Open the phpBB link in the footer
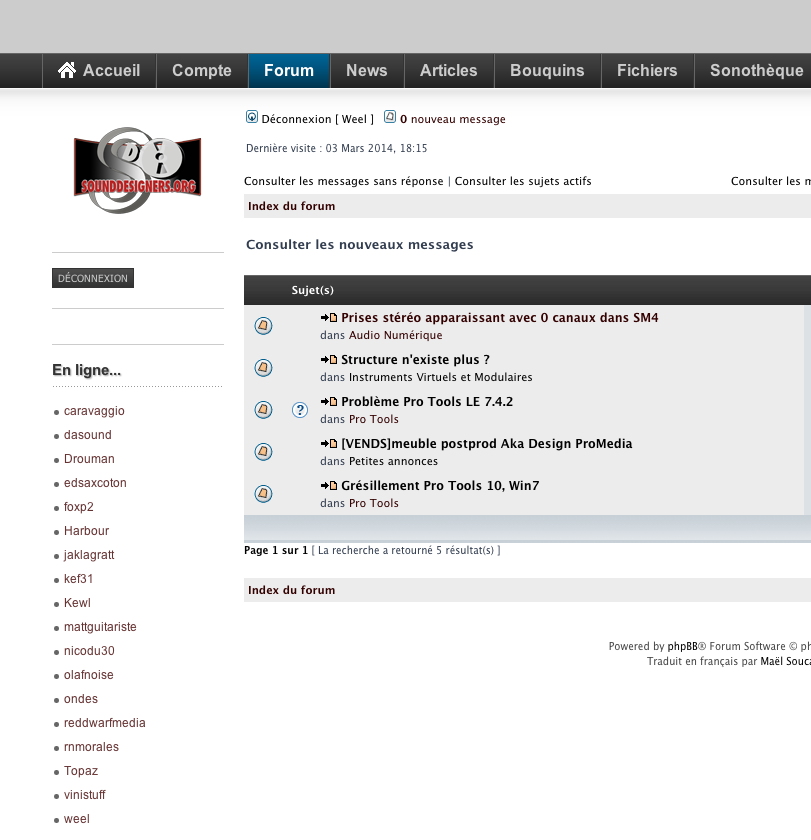 pos(682,646)
